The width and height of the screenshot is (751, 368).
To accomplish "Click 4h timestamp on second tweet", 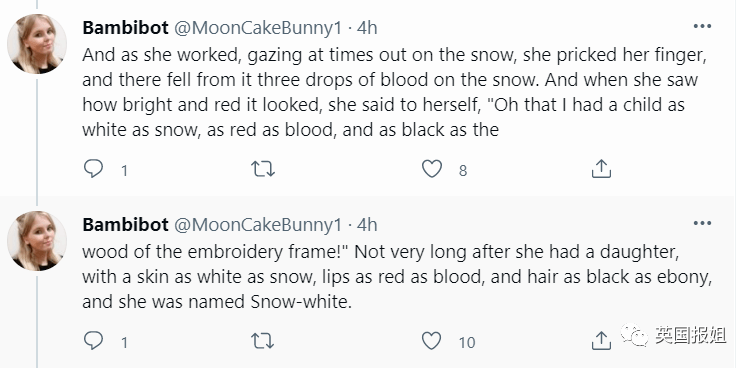I will coord(367,225).
